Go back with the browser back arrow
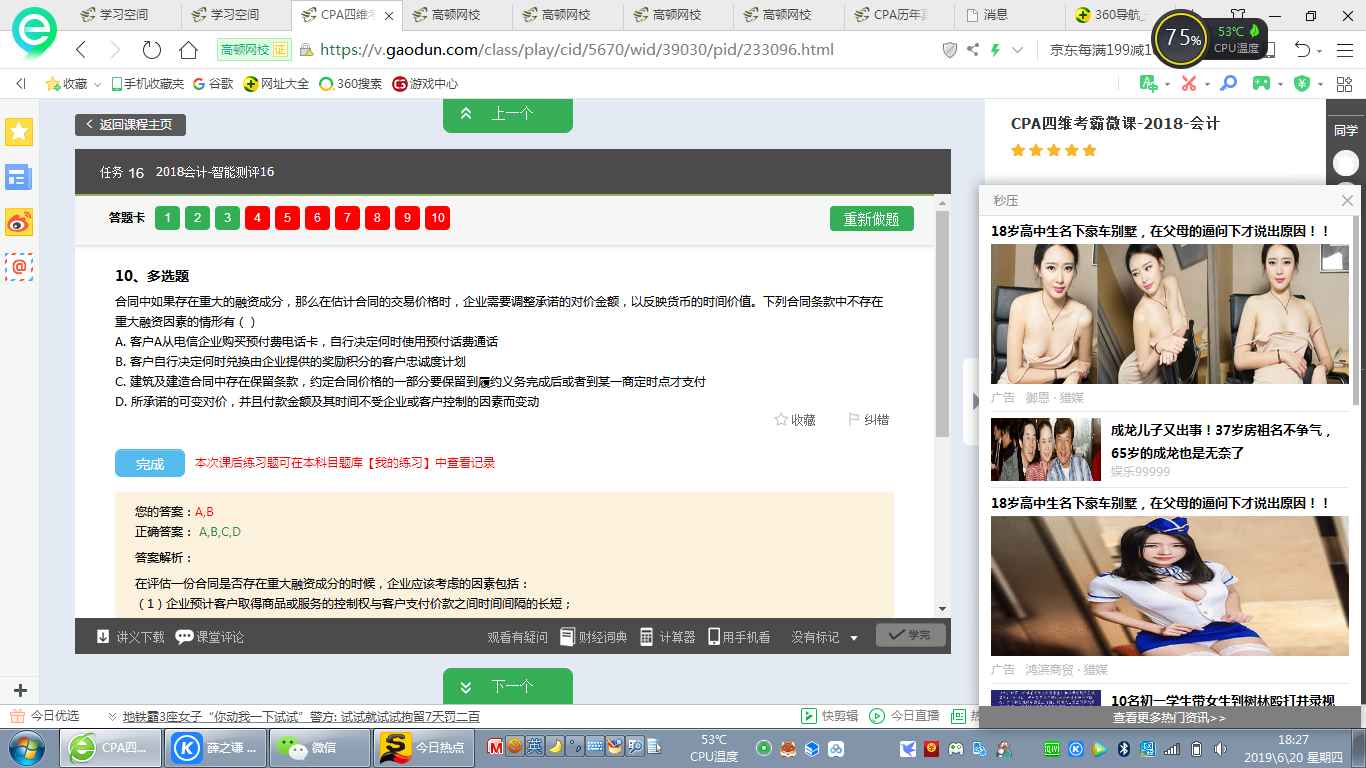The width and height of the screenshot is (1366, 768). click(x=81, y=50)
